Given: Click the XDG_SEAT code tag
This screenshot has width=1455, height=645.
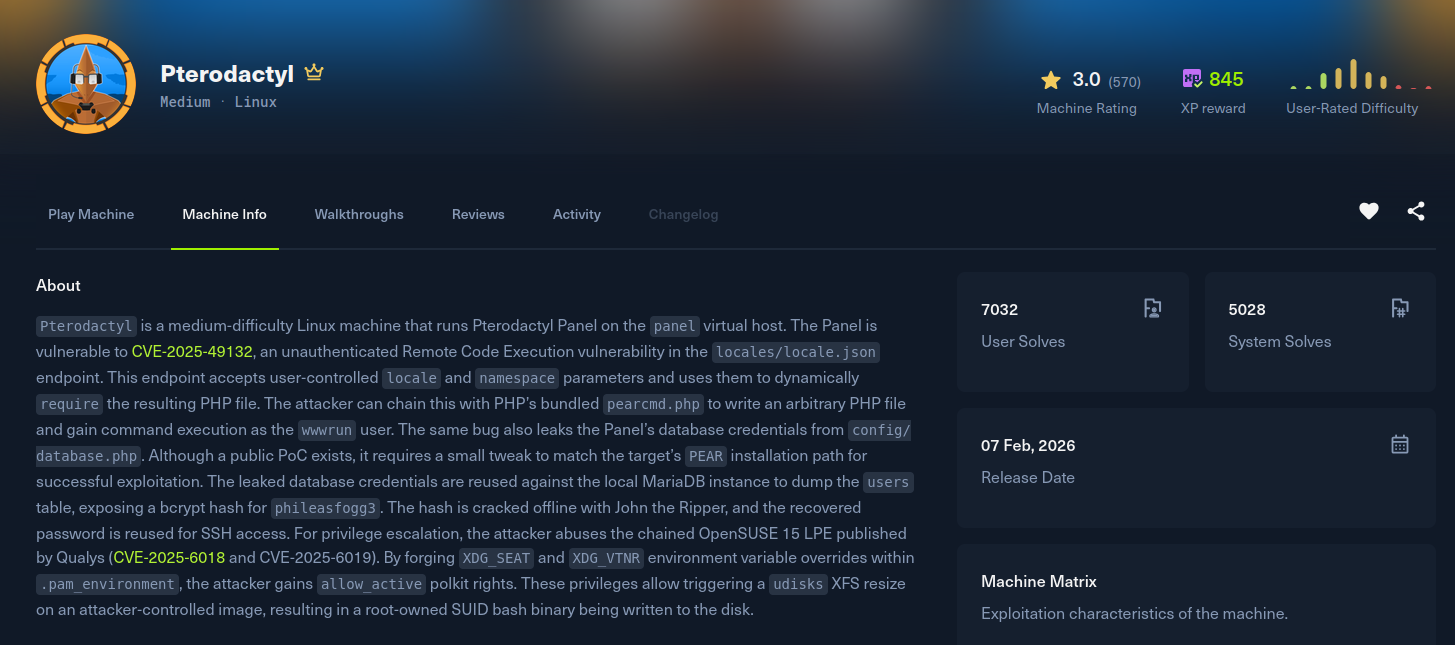Looking at the screenshot, I should pos(496,558).
